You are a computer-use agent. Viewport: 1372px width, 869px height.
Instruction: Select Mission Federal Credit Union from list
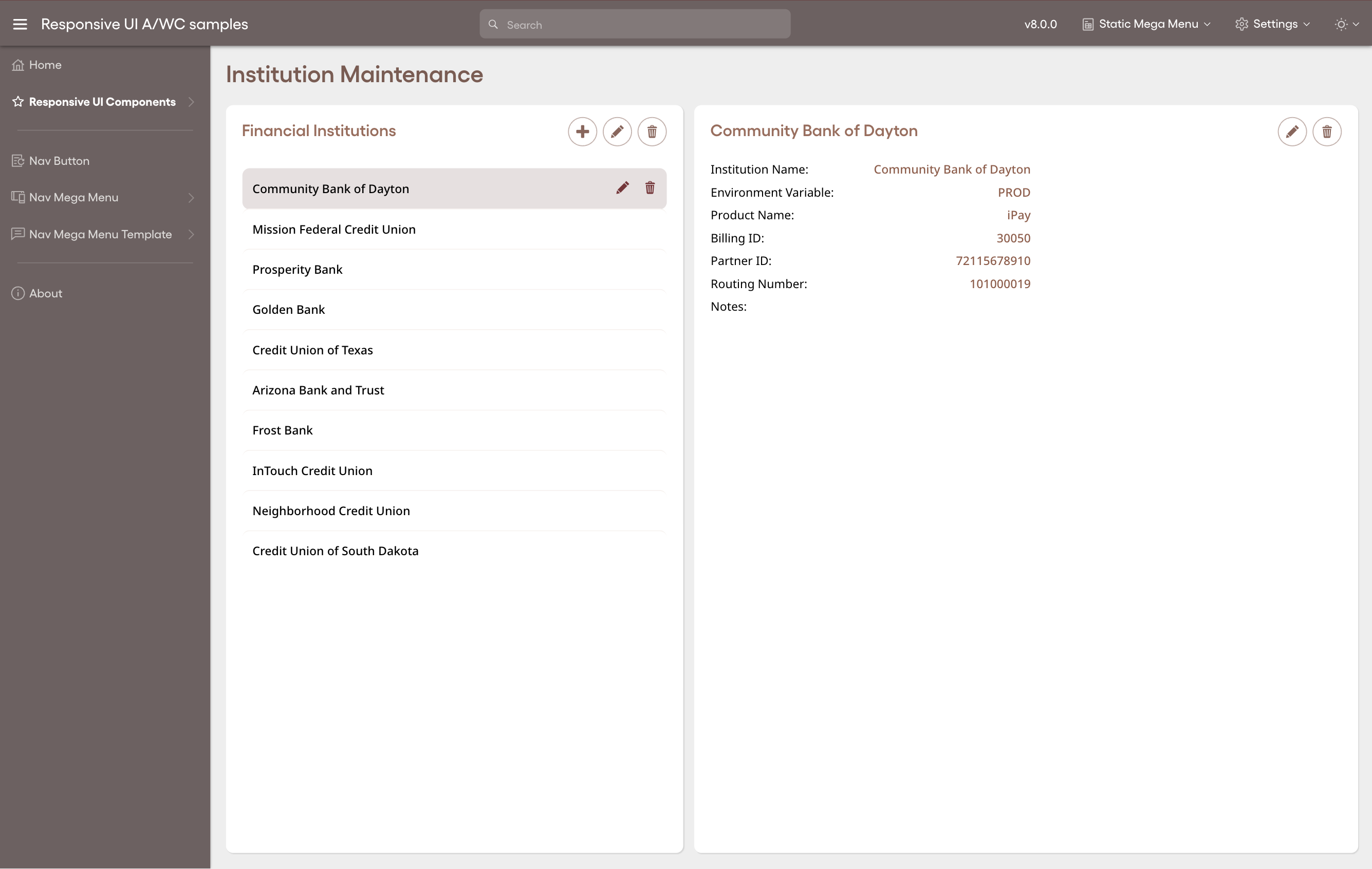[x=334, y=229]
